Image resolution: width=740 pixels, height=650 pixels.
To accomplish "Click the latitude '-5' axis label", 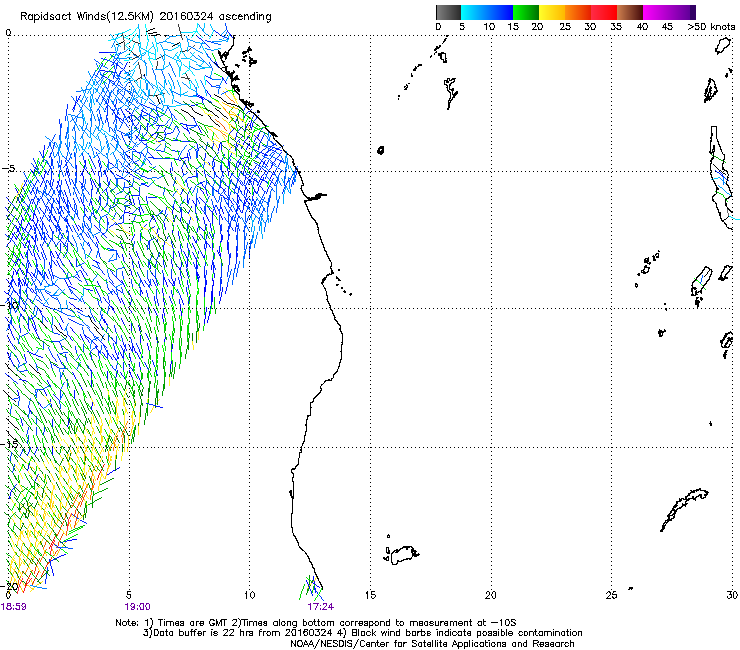I will pos(9,169).
